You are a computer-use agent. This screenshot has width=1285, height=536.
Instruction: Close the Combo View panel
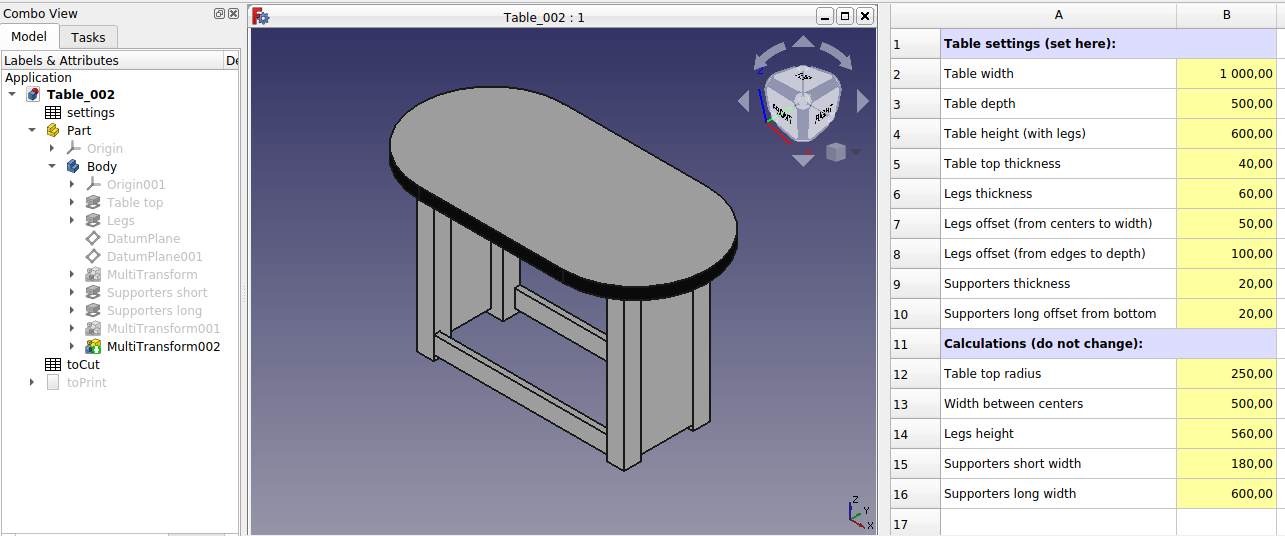(x=233, y=14)
